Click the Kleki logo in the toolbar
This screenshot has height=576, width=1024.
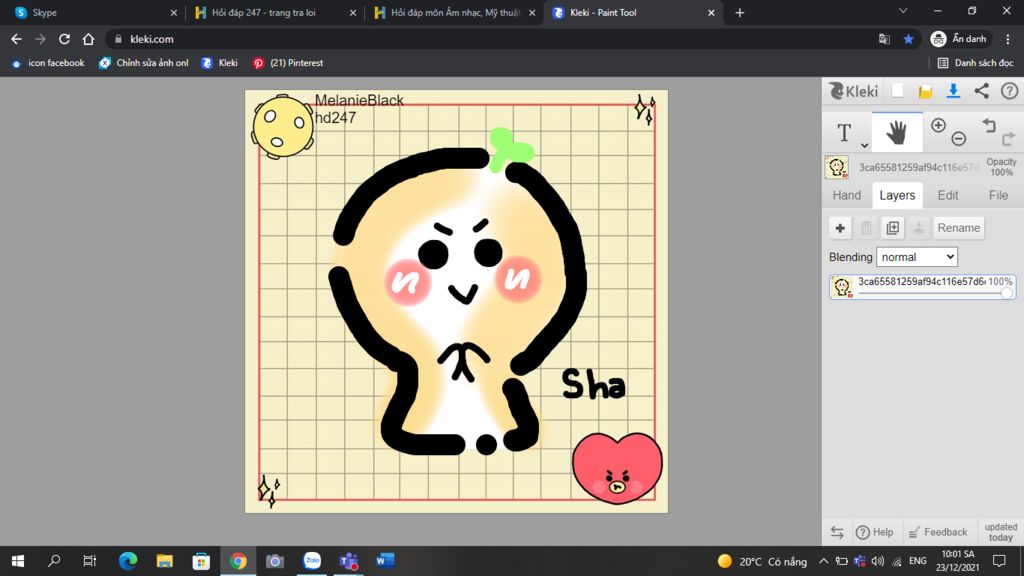click(853, 91)
